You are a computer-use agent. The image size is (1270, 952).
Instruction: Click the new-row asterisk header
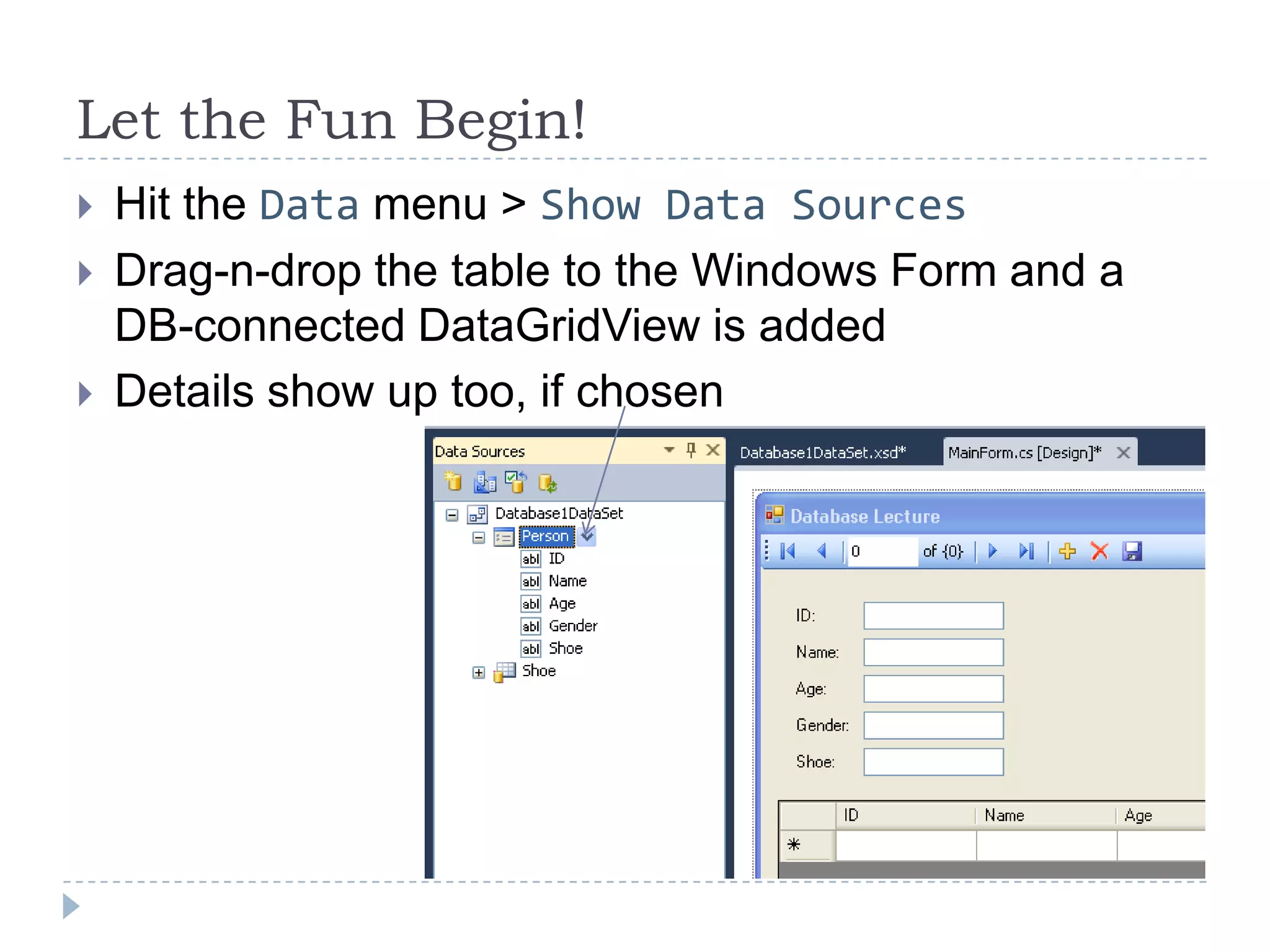point(807,845)
